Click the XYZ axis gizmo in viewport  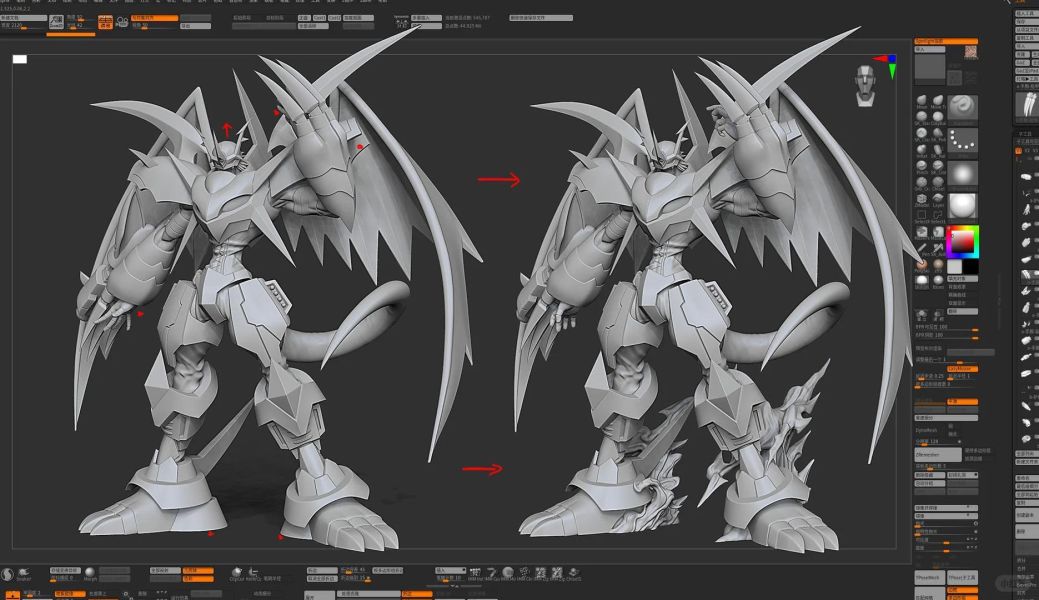tap(887, 65)
